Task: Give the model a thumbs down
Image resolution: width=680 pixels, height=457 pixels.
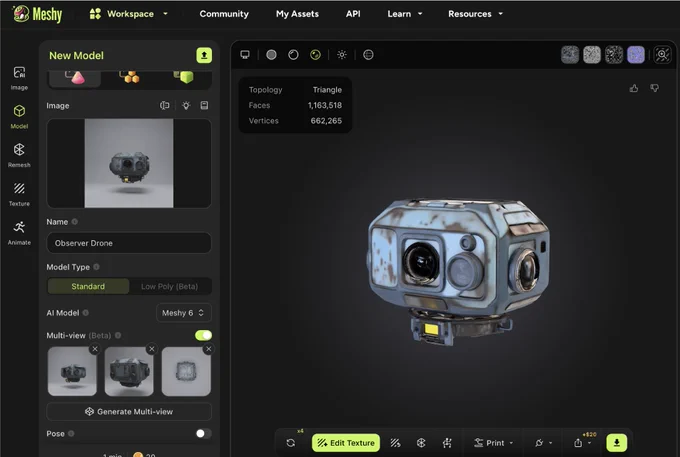Action: point(655,88)
